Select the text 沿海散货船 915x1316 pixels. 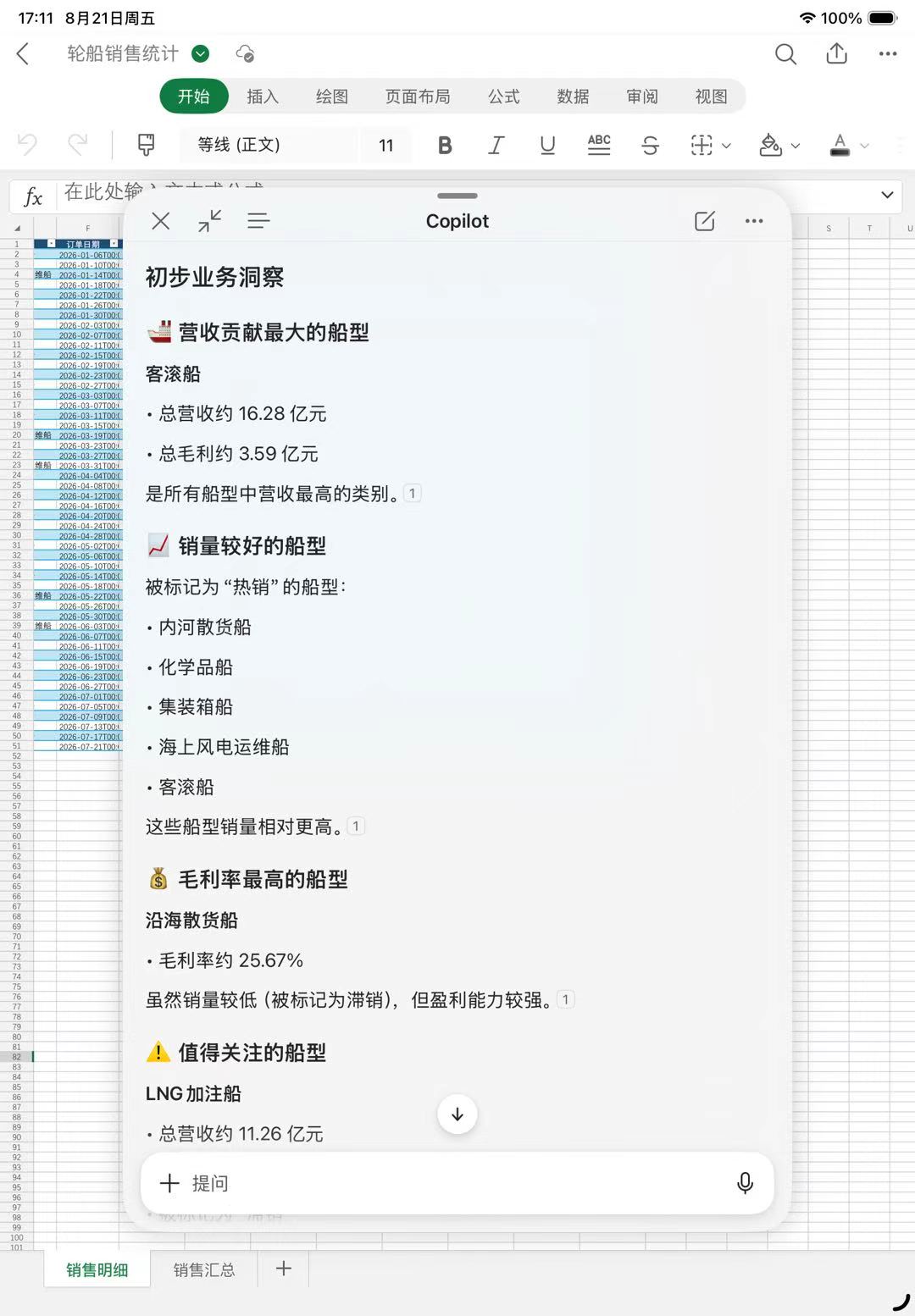(191, 920)
